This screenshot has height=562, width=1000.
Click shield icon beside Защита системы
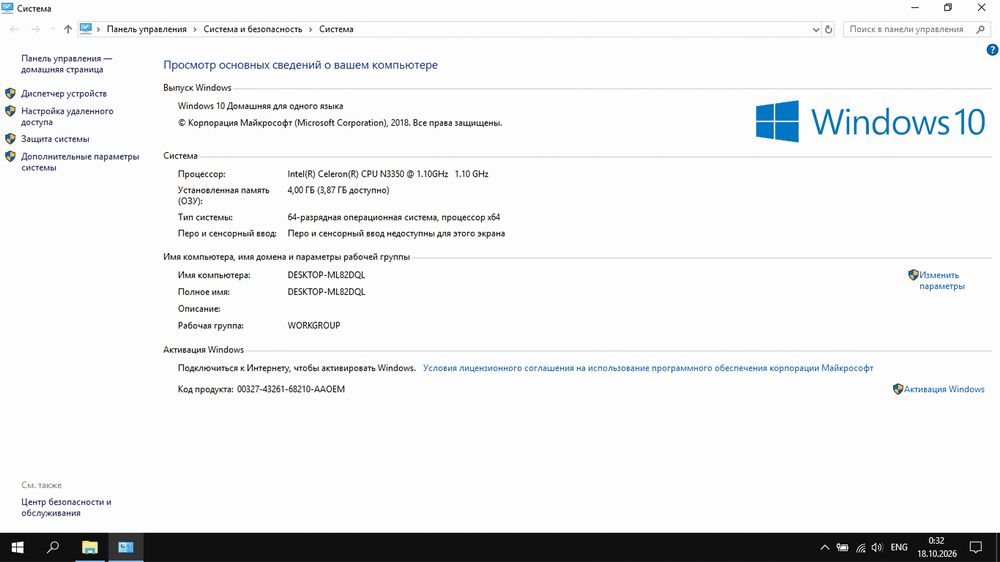(x=10, y=138)
